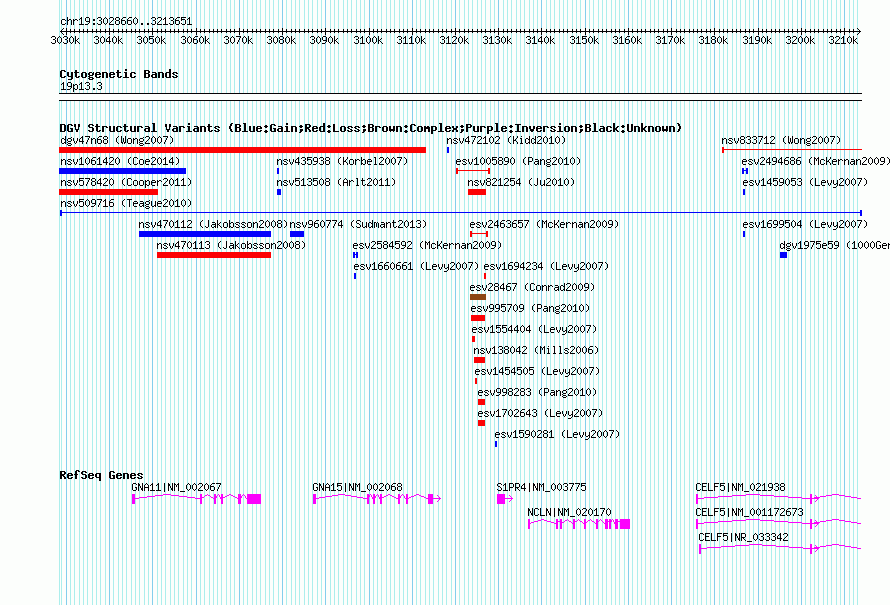Open nsv578420 (Cooper2011) variant

coord(126,182)
